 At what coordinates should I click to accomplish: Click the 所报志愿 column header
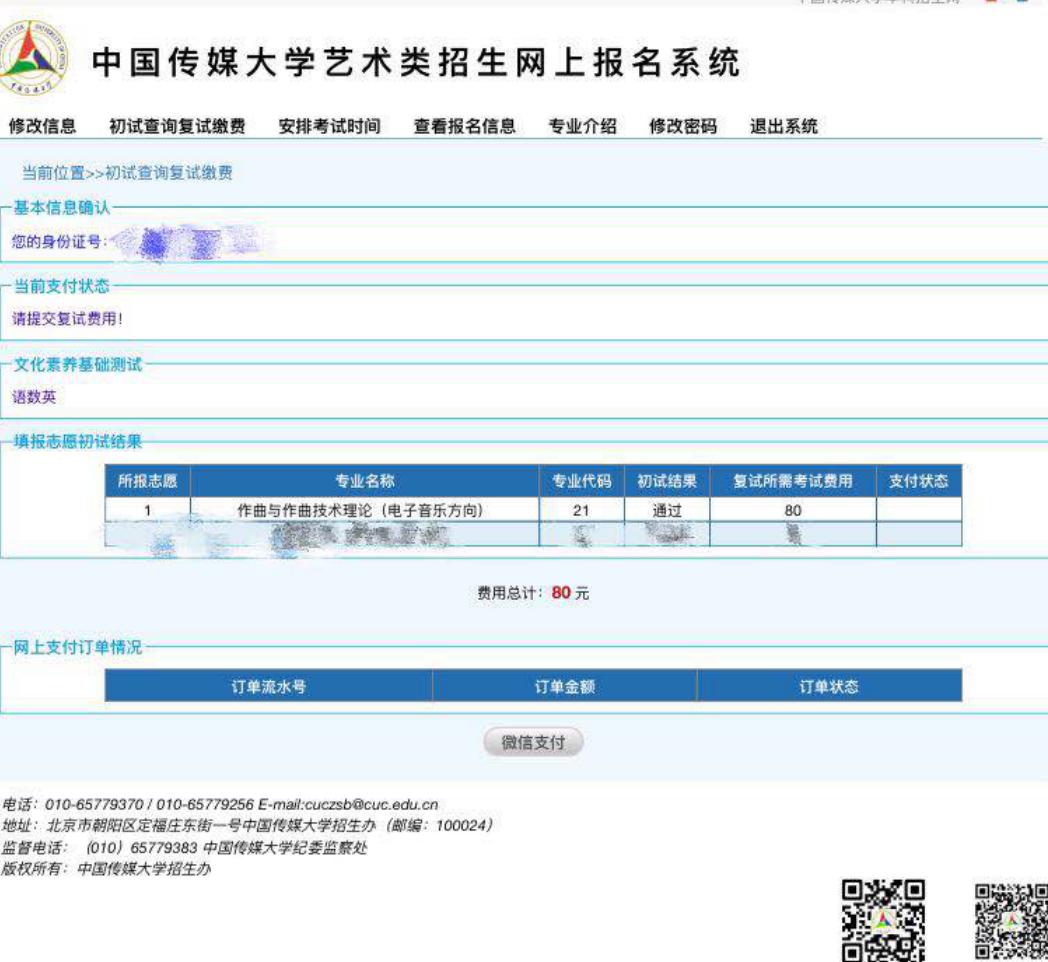point(148,481)
